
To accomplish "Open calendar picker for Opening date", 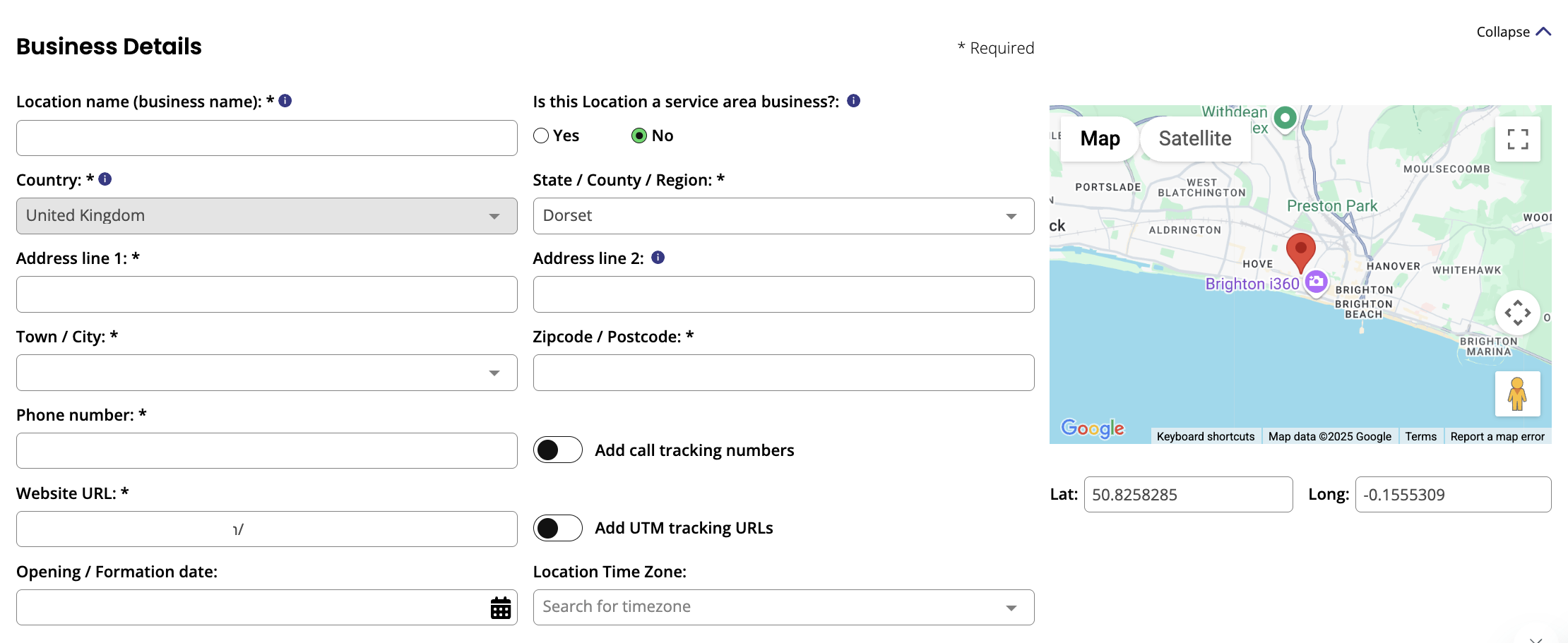I will click(x=500, y=608).
